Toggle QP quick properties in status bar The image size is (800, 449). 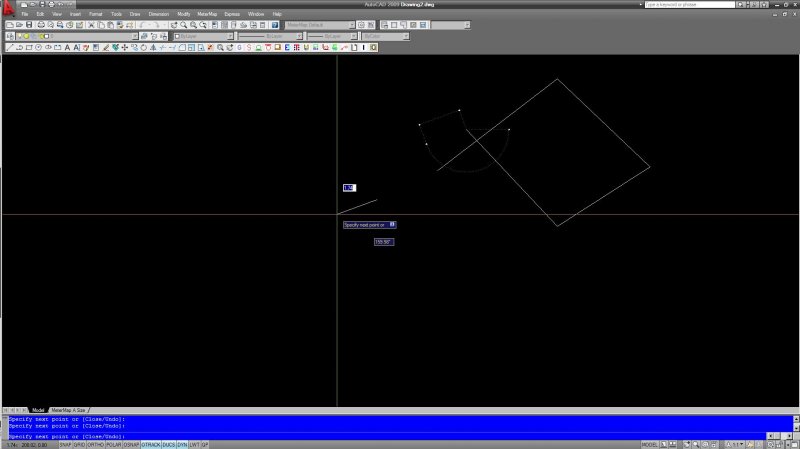(205, 445)
